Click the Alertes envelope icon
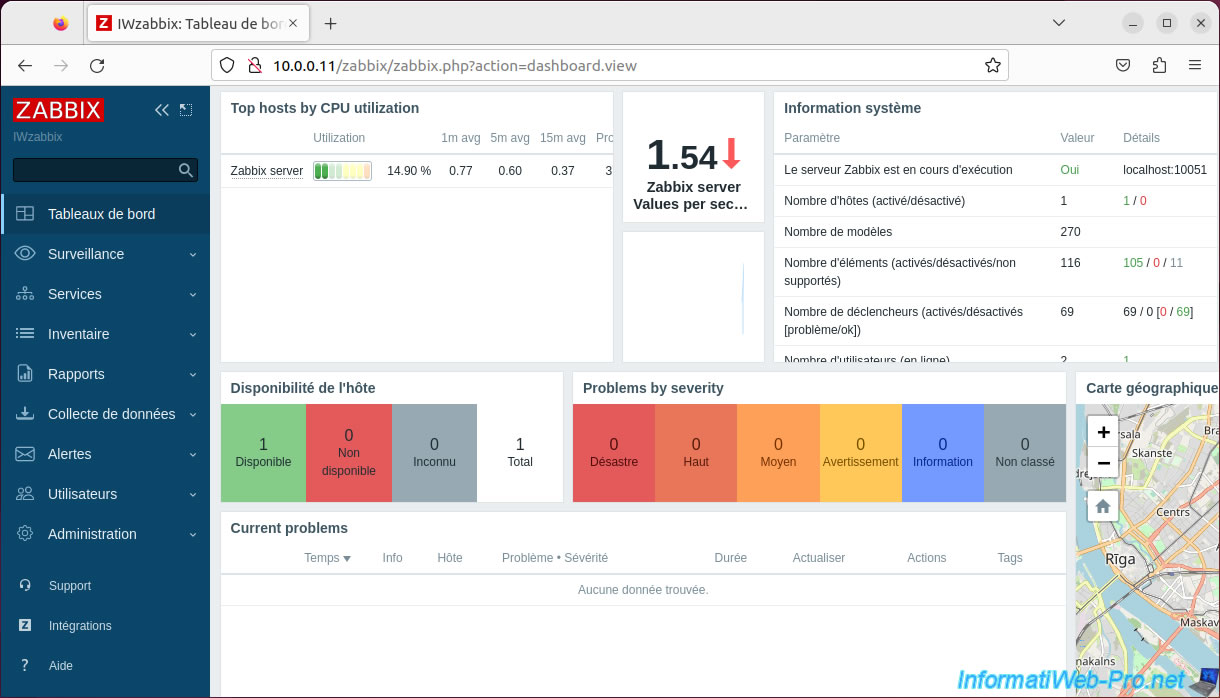Viewport: 1220px width, 698px height. click(x=26, y=454)
